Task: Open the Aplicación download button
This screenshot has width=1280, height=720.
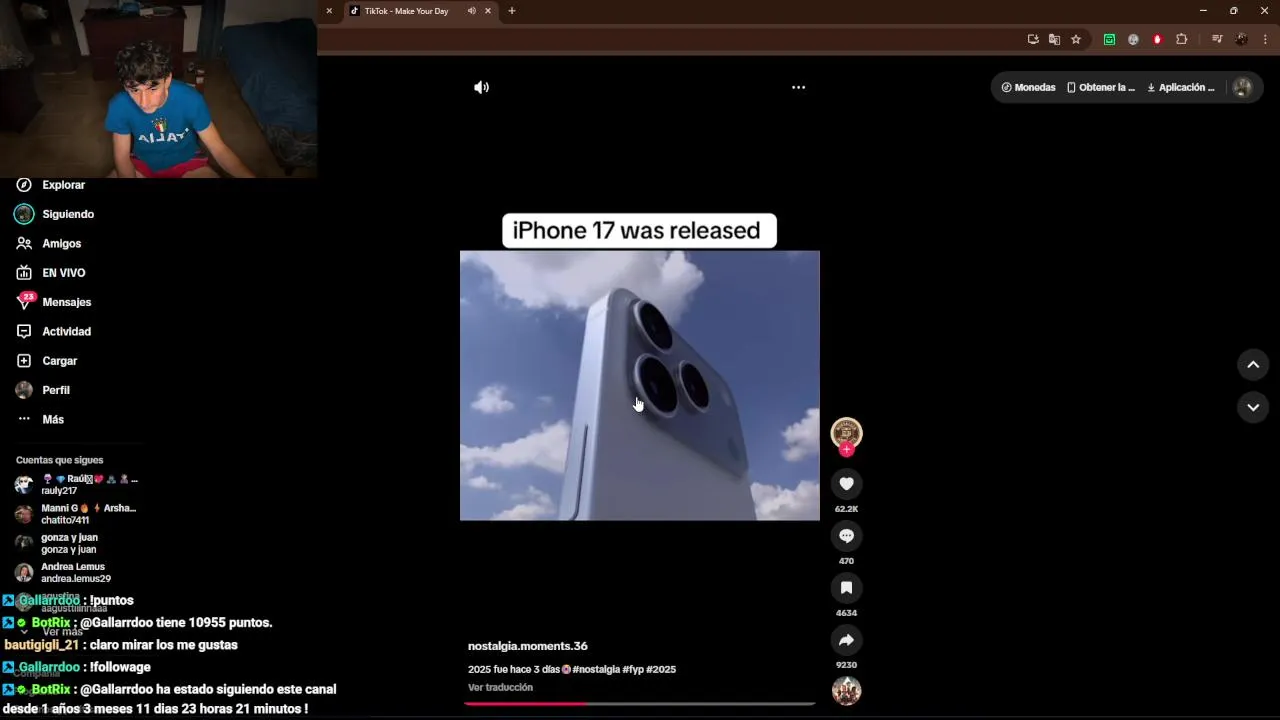Action: [x=1181, y=87]
